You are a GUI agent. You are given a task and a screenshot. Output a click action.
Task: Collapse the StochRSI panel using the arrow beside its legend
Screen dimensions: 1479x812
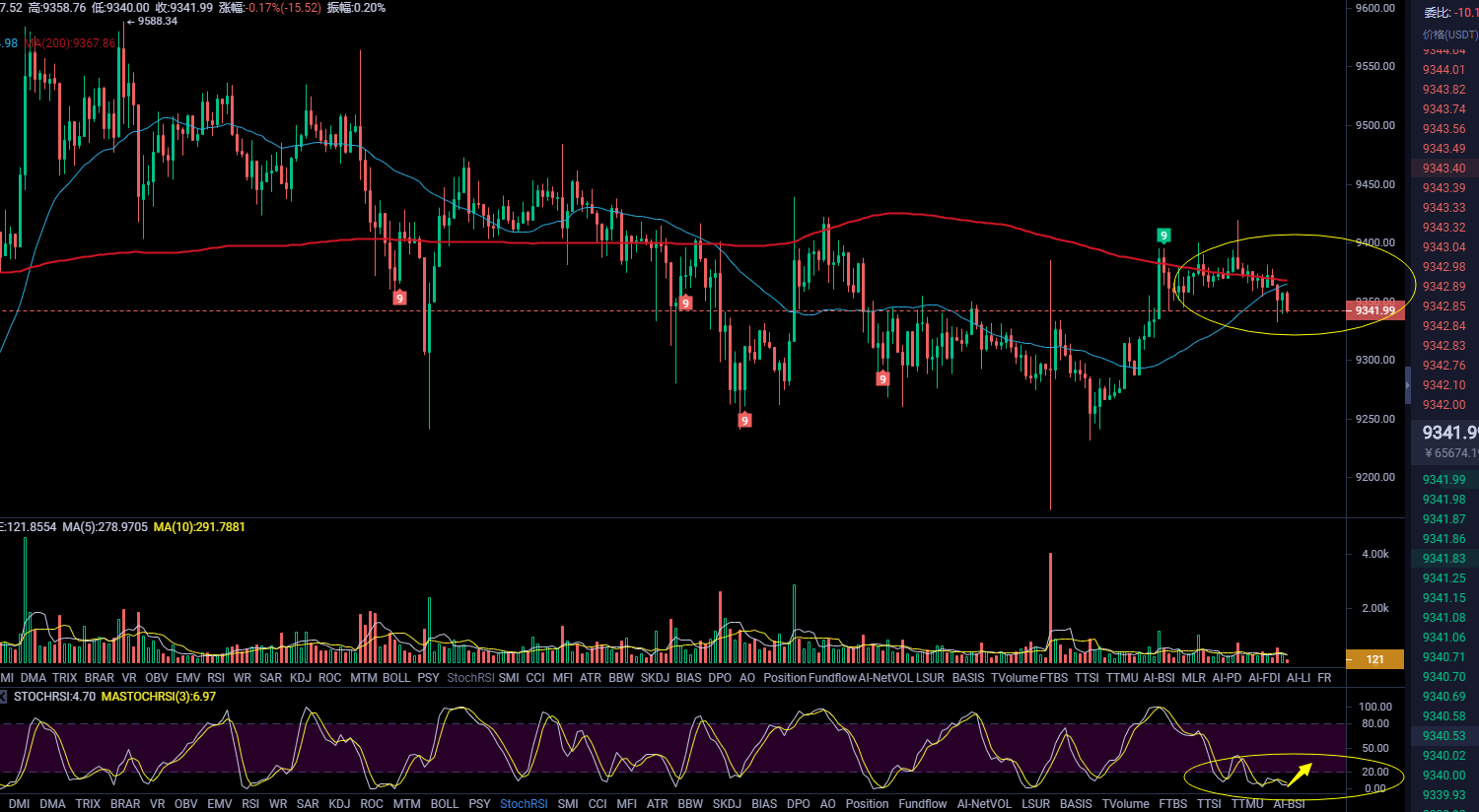click(4, 697)
